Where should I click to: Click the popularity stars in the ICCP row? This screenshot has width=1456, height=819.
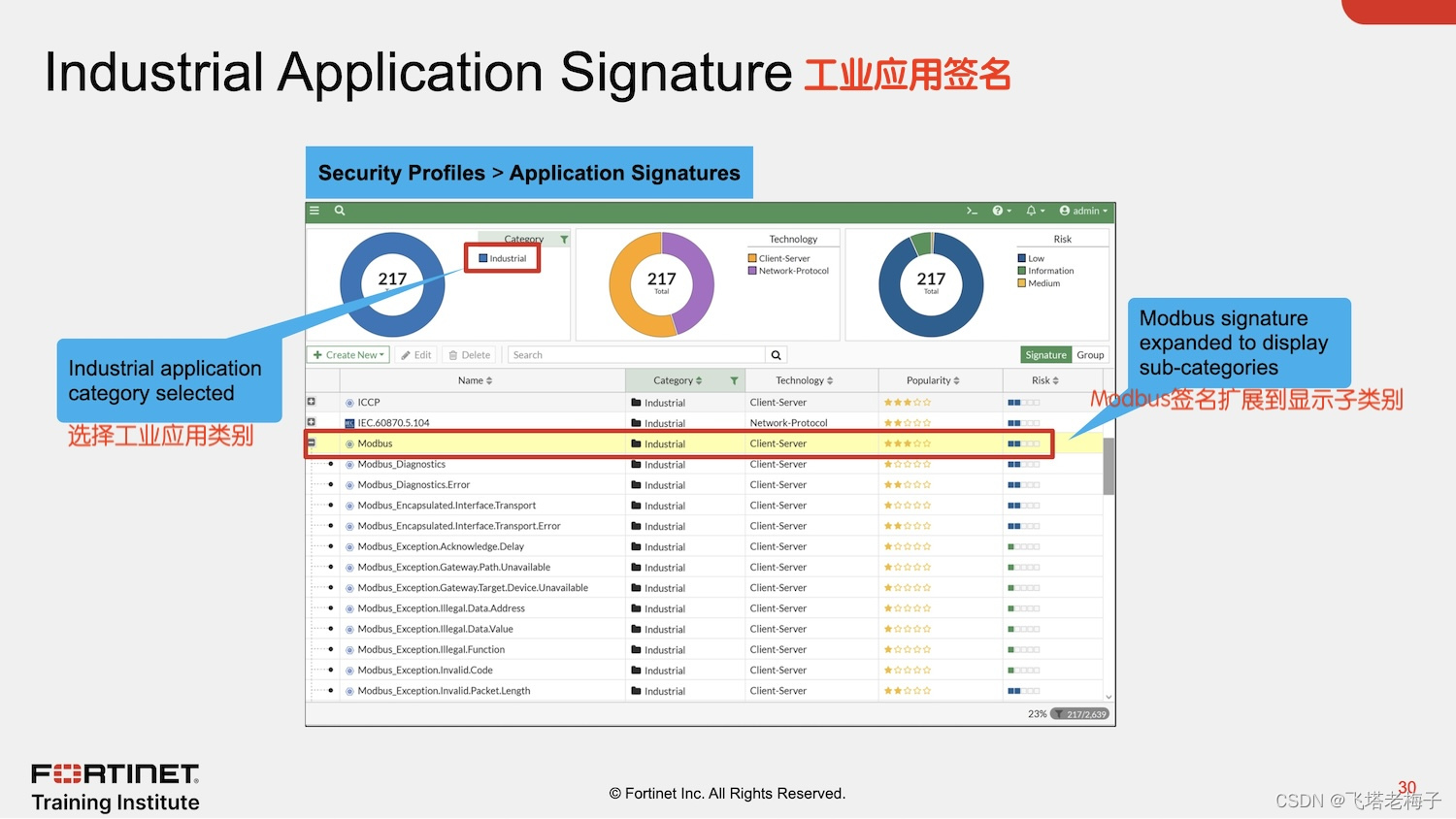tap(908, 402)
